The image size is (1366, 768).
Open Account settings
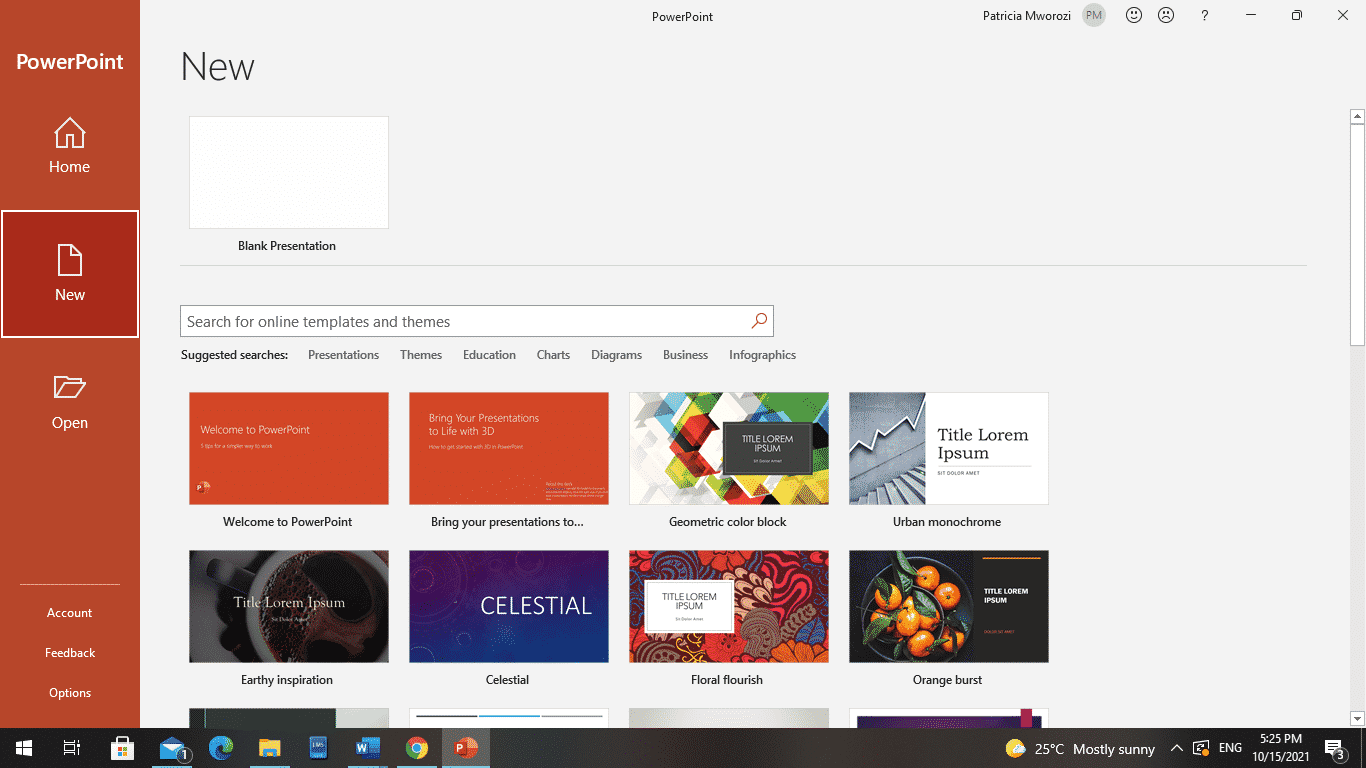(x=69, y=612)
